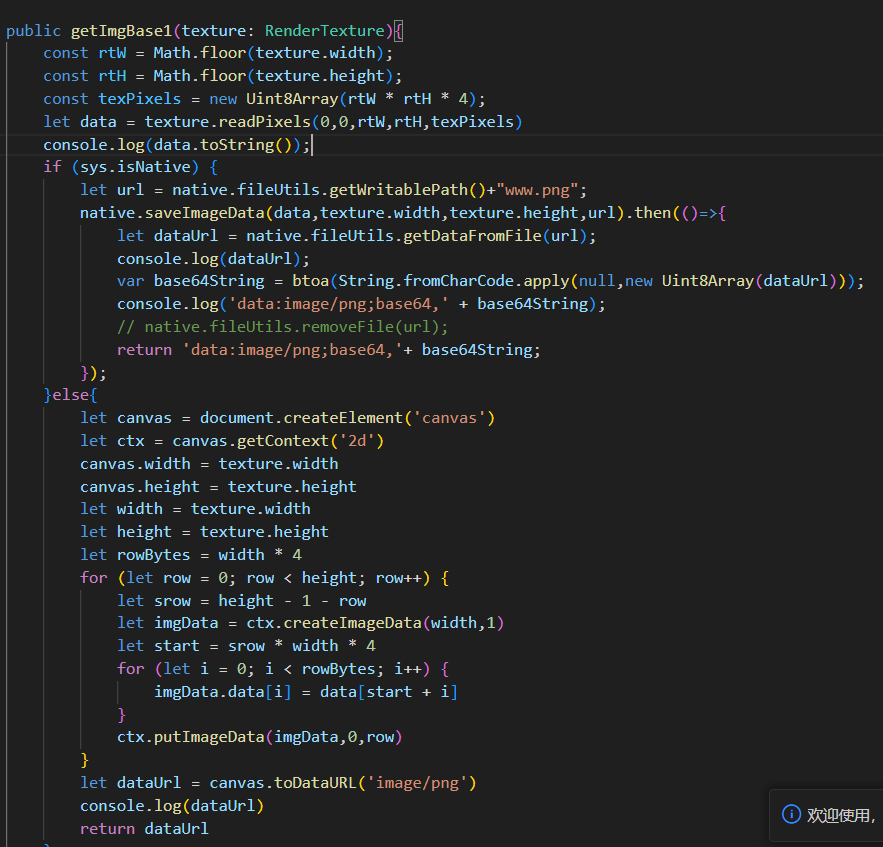Click the 'var' keyword before base64String

(x=131, y=281)
